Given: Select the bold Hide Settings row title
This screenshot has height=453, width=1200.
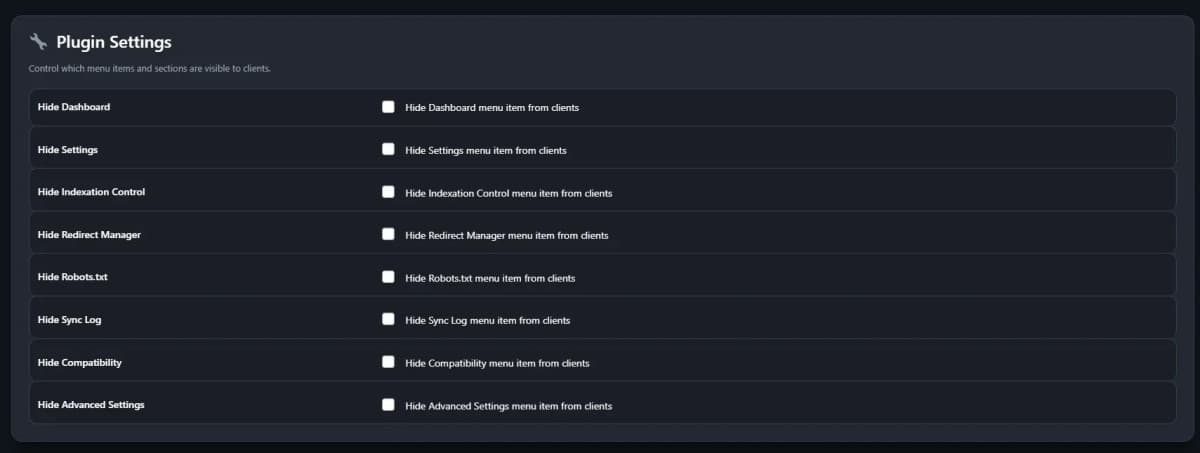Looking at the screenshot, I should [x=68, y=150].
